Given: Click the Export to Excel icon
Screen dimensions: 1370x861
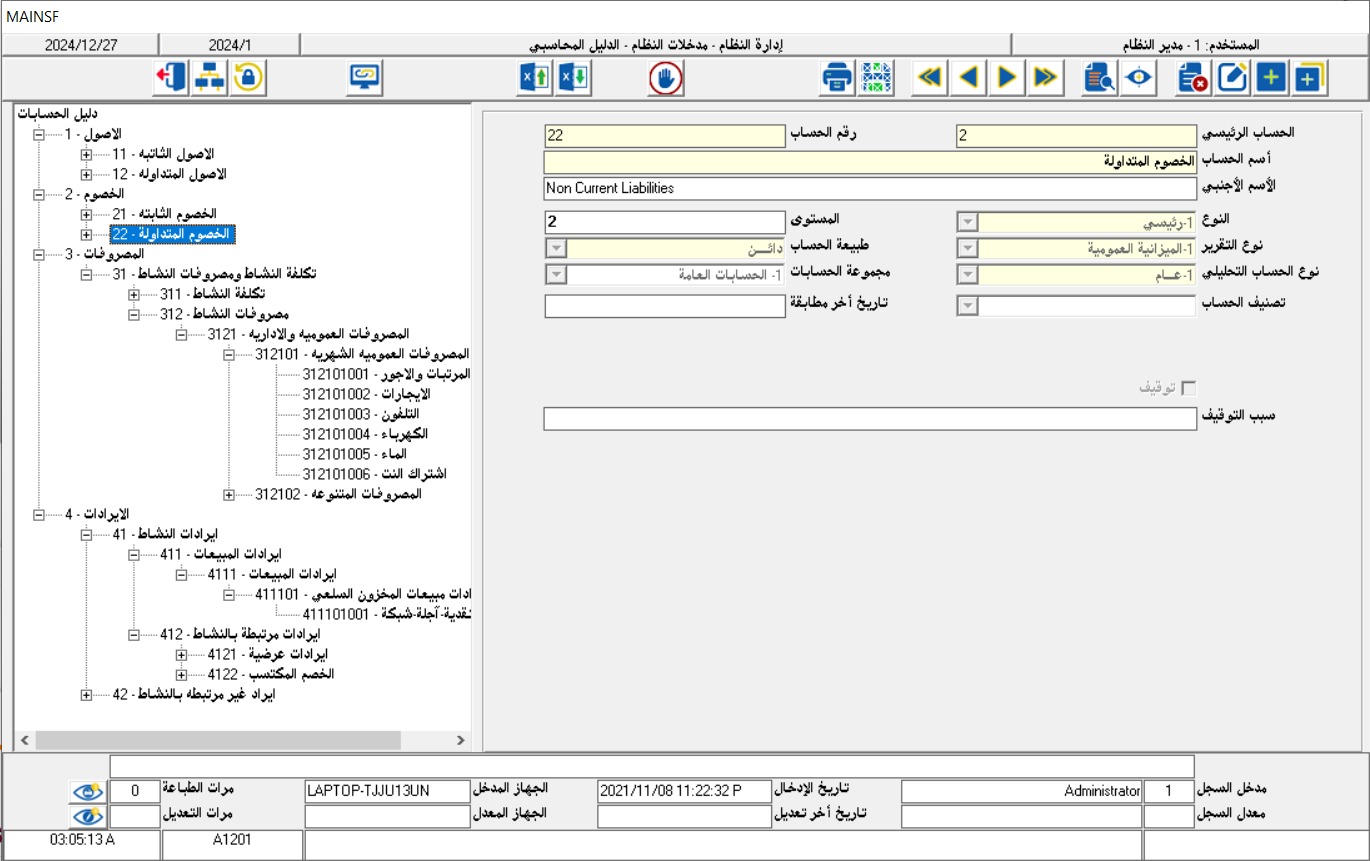Looking at the screenshot, I should click(531, 76).
